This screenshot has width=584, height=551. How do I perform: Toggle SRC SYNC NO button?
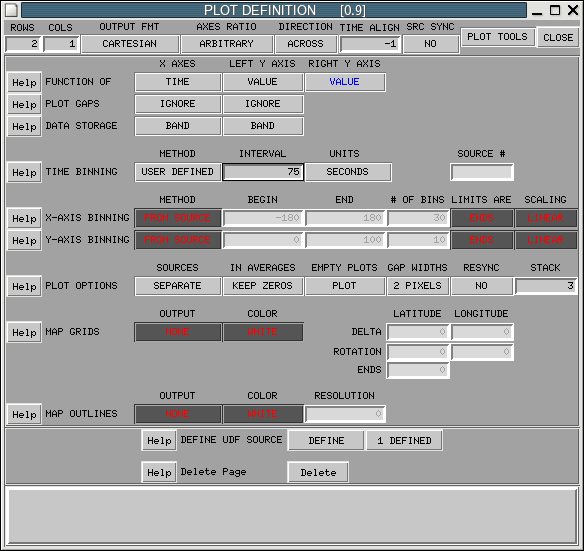[x=431, y=44]
